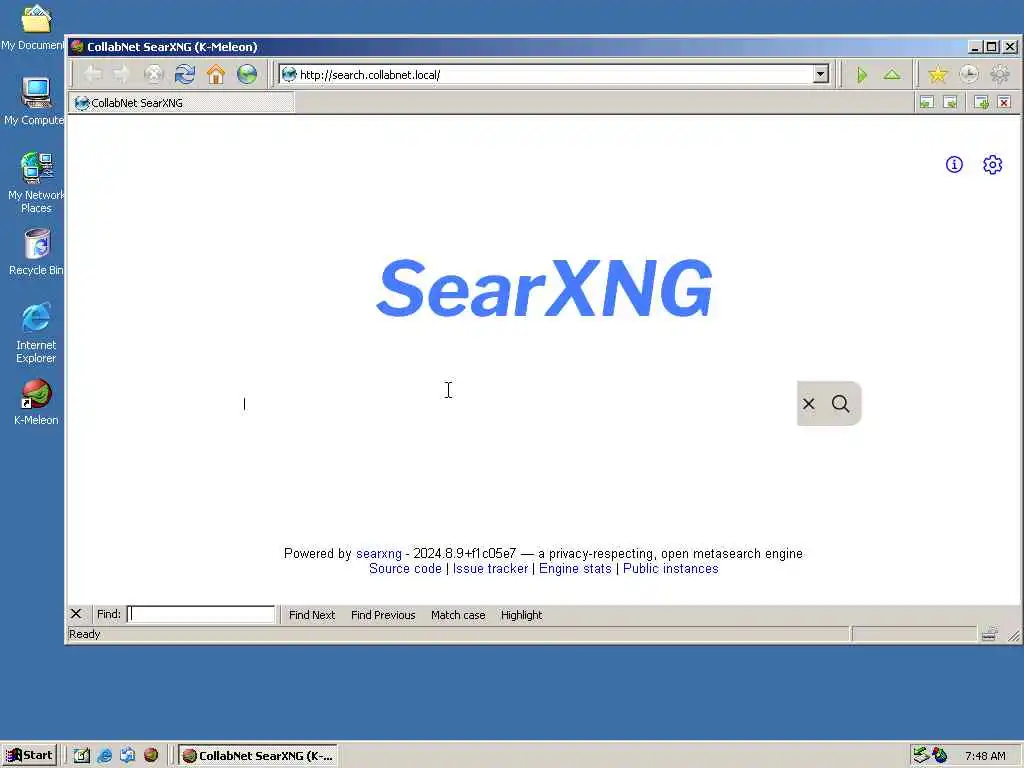This screenshot has width=1024, height=768.
Task: Click the 7:48 AM clock
Action: (x=985, y=756)
